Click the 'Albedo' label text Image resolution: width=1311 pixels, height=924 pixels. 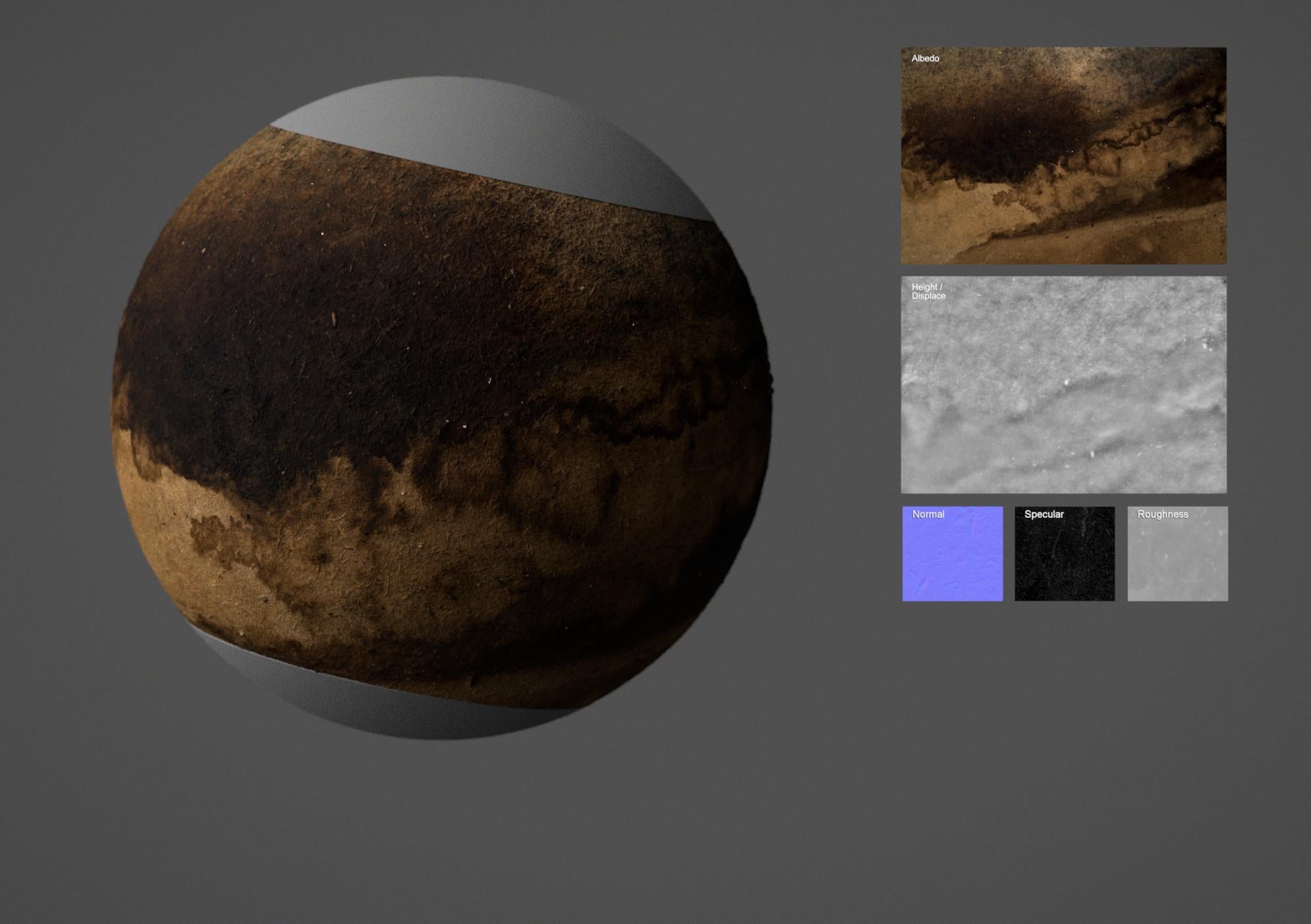[925, 58]
